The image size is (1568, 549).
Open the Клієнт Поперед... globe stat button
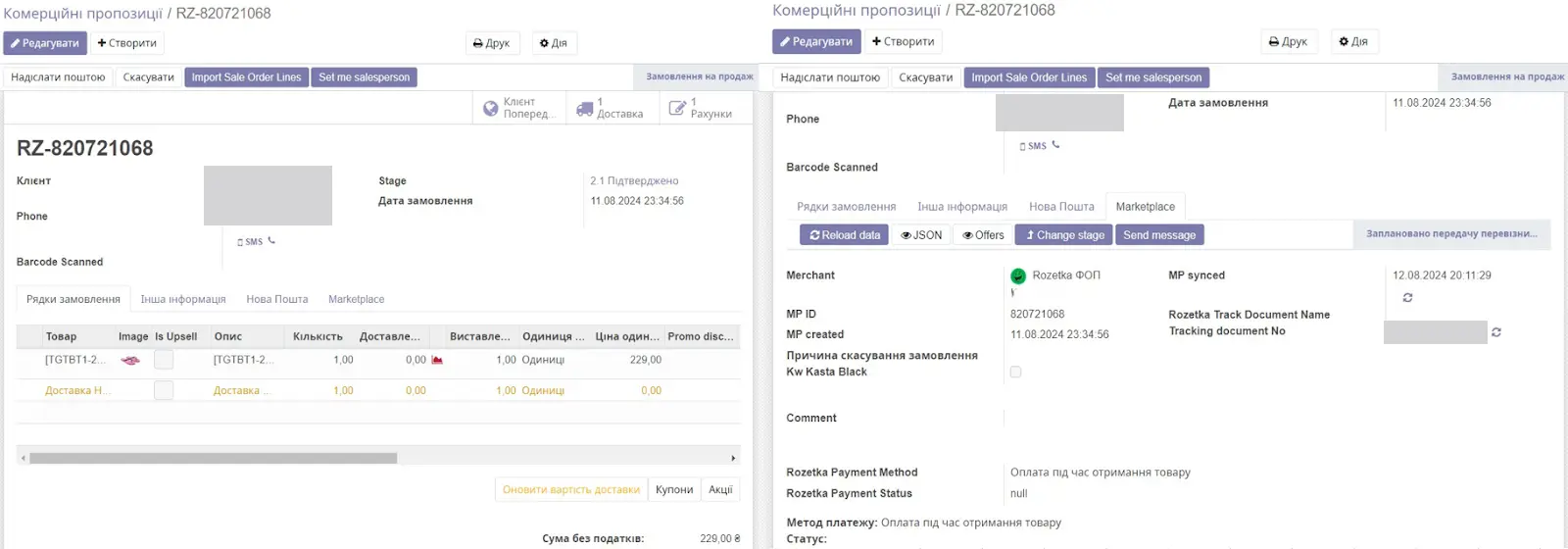click(x=519, y=108)
